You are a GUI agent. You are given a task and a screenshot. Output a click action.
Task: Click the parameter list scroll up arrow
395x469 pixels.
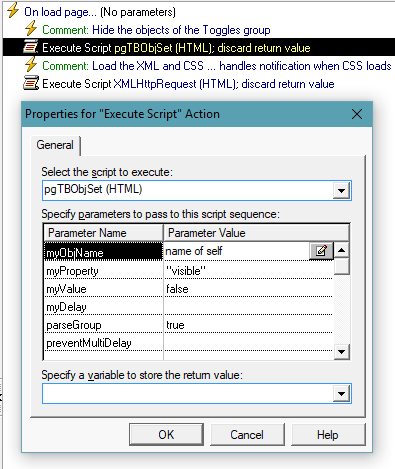(x=342, y=250)
